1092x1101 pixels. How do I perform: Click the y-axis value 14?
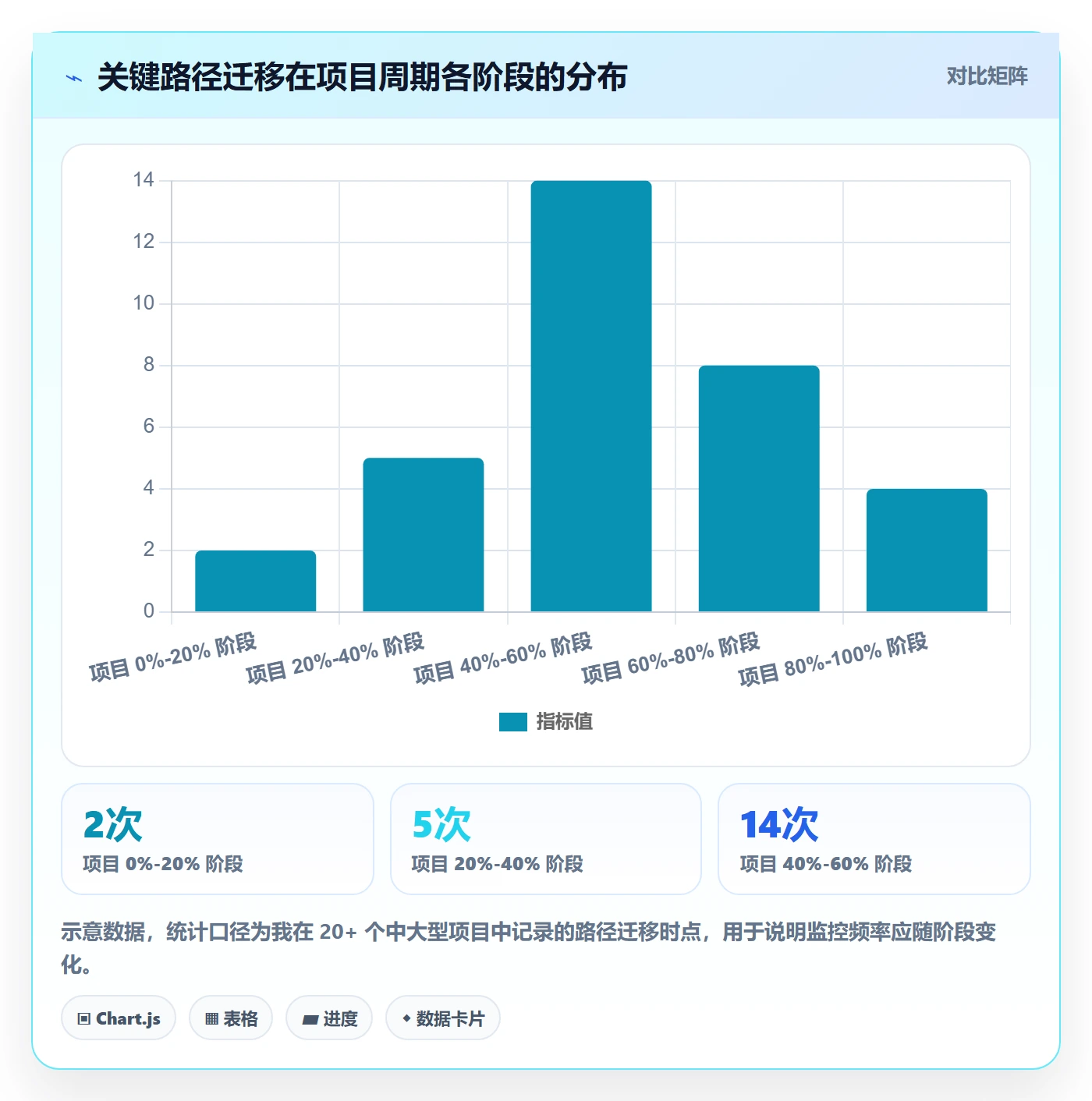[144, 180]
